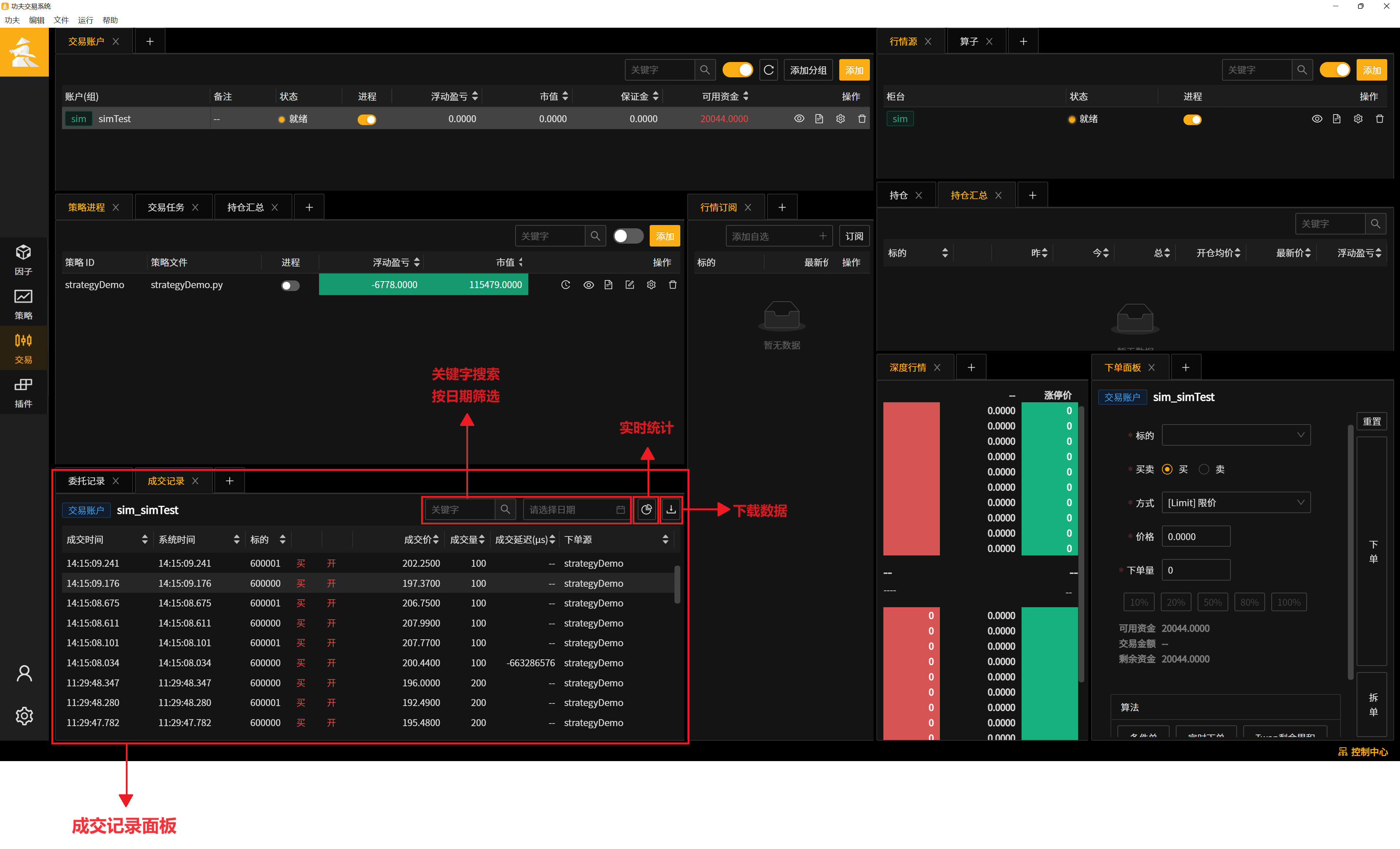The image size is (1400, 849).
Task: Select the 卖 radio button
Action: click(x=1203, y=469)
